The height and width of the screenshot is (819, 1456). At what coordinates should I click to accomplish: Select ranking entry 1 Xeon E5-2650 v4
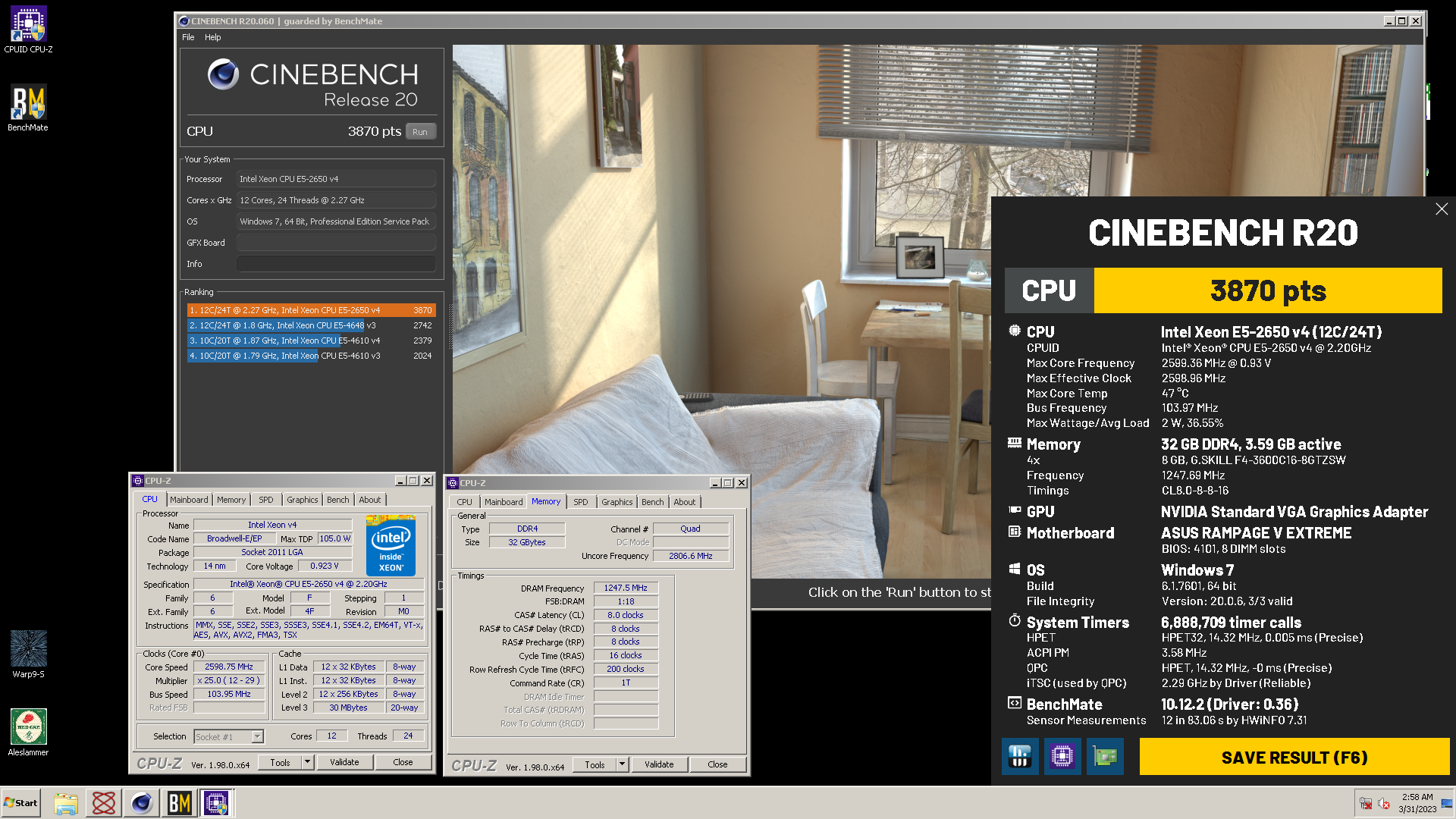click(x=311, y=310)
